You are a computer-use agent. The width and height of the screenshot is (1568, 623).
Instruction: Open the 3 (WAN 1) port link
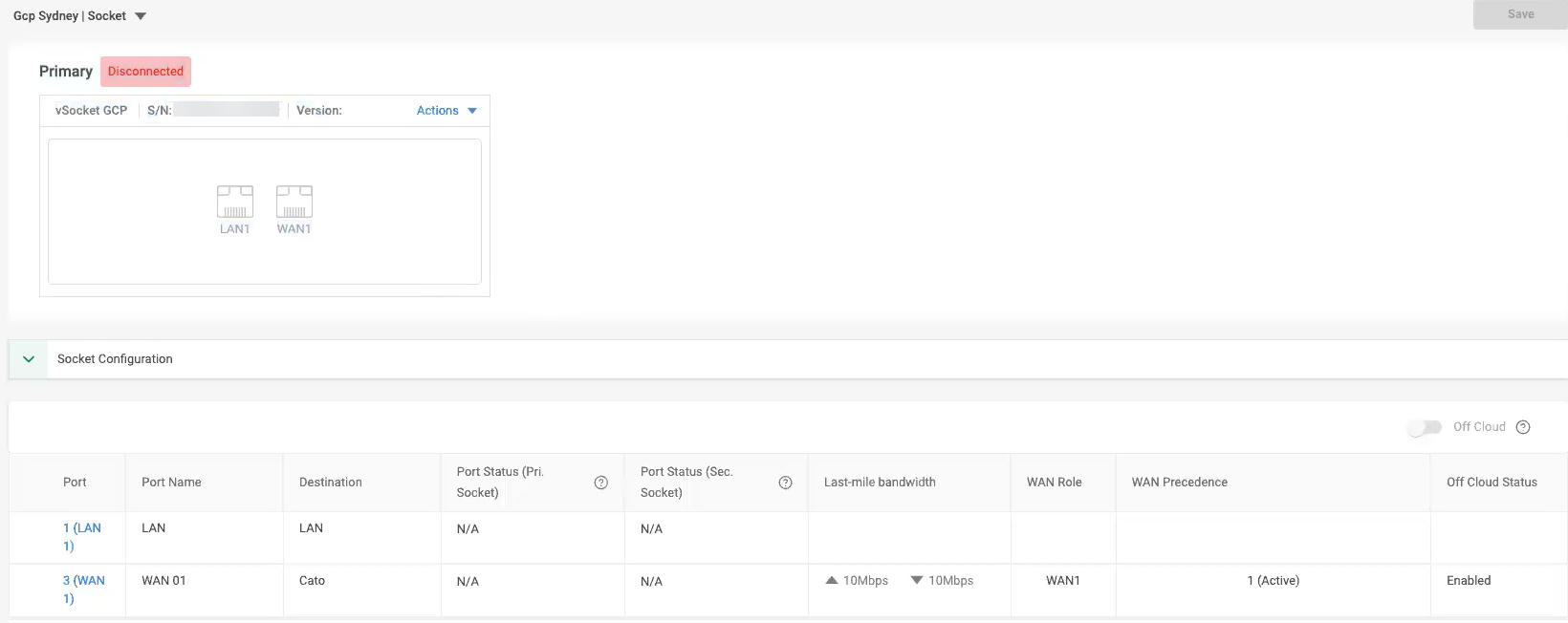84,590
